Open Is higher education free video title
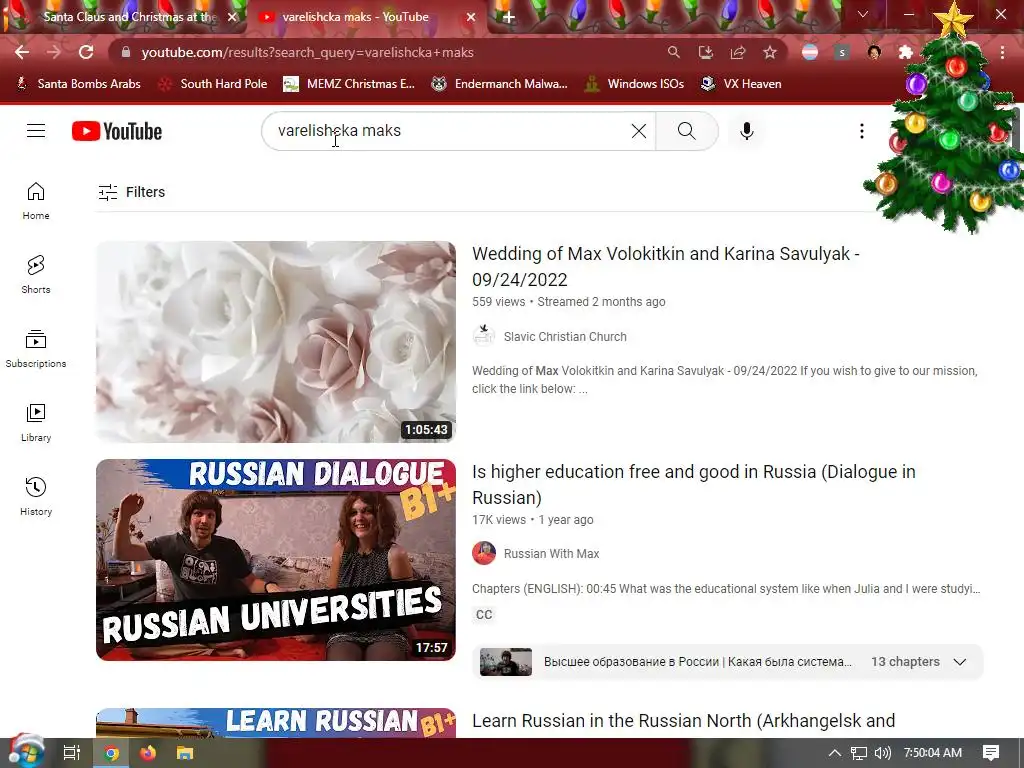Viewport: 1024px width, 768px height. [694, 485]
